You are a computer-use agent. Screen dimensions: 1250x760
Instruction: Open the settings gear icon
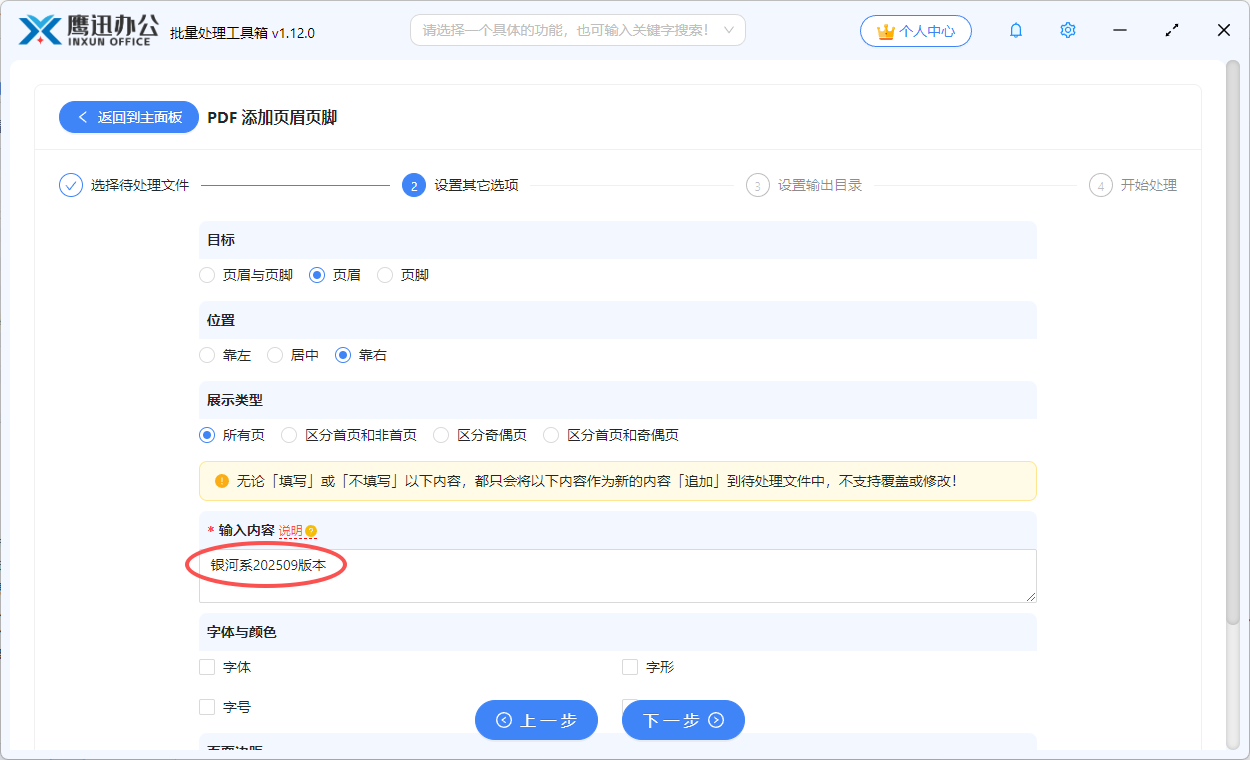(x=1067, y=30)
